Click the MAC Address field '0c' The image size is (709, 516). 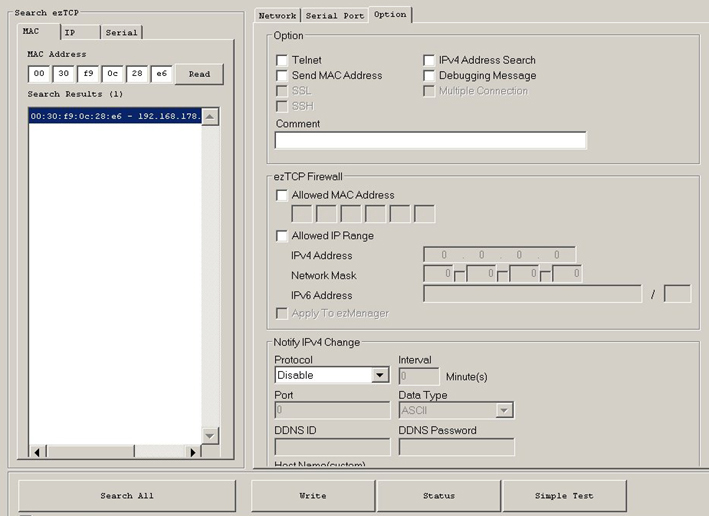(x=113, y=74)
